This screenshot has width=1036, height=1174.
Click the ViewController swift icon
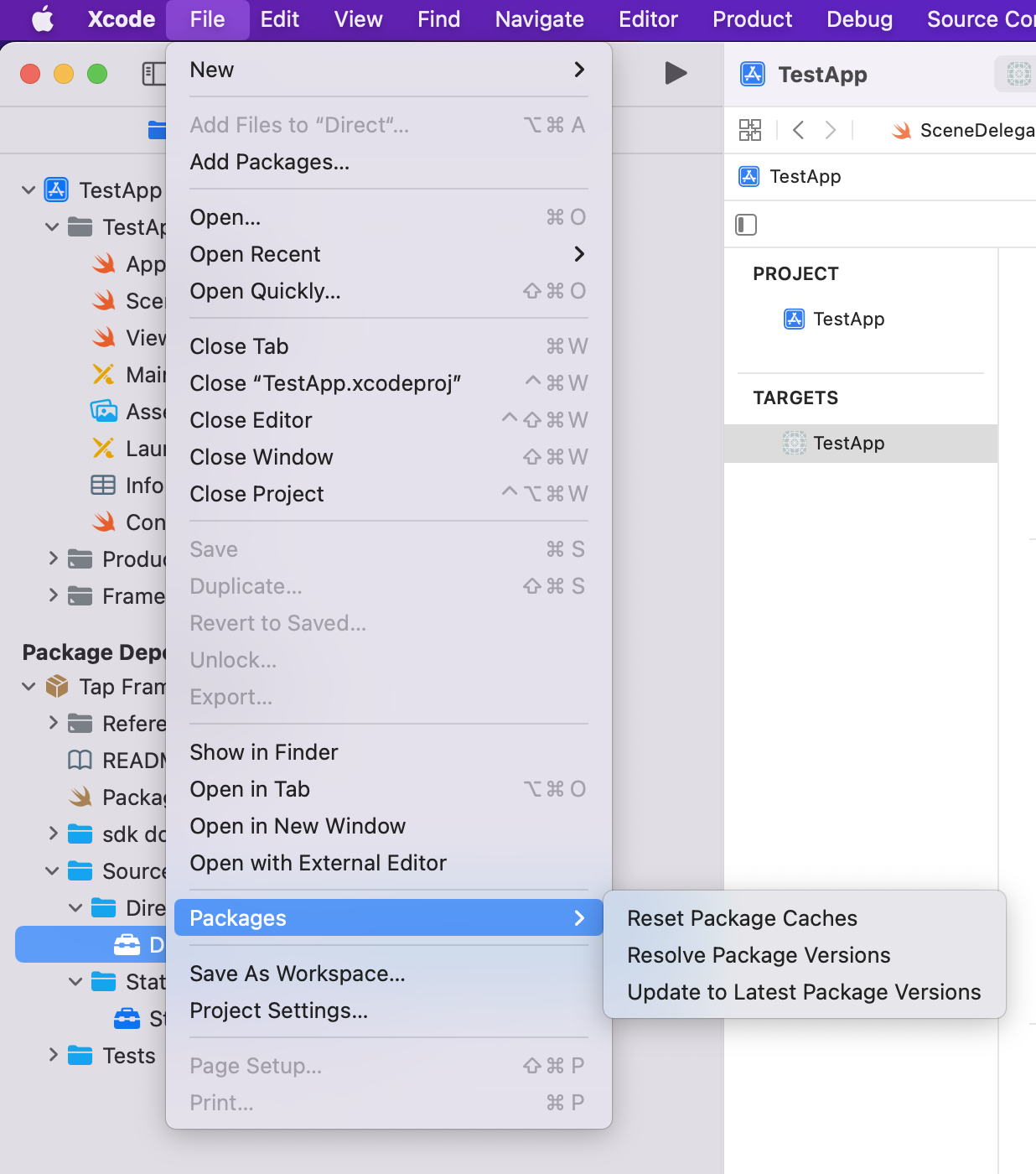104,337
